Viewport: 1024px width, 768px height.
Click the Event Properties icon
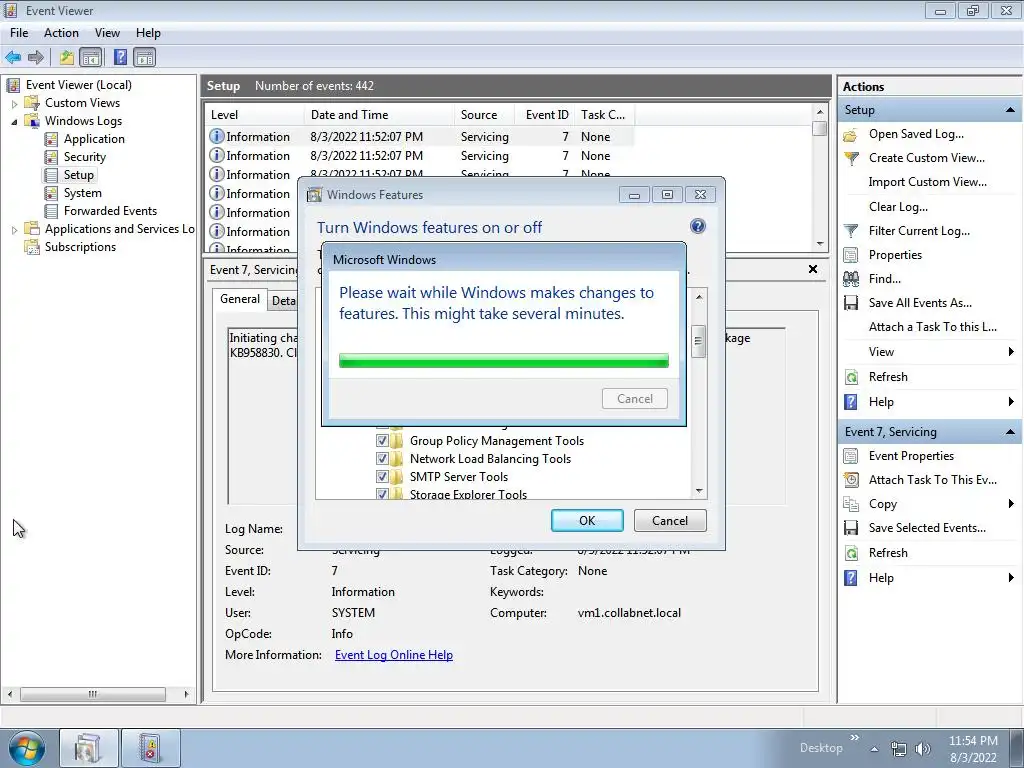[850, 456]
